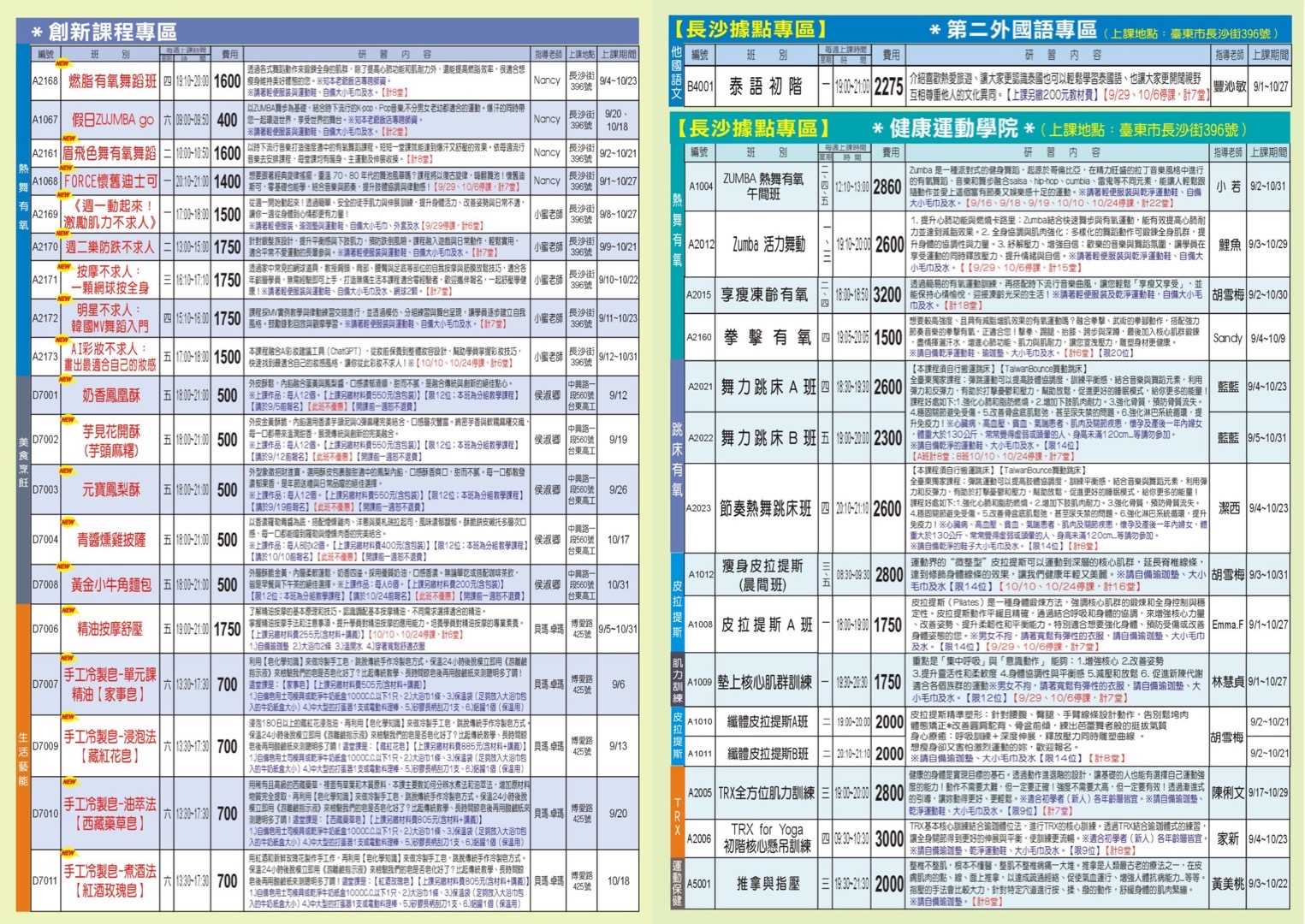Click the 纖體皮拉提斯A班 course name
The width and height of the screenshot is (1305, 924).
768,722
